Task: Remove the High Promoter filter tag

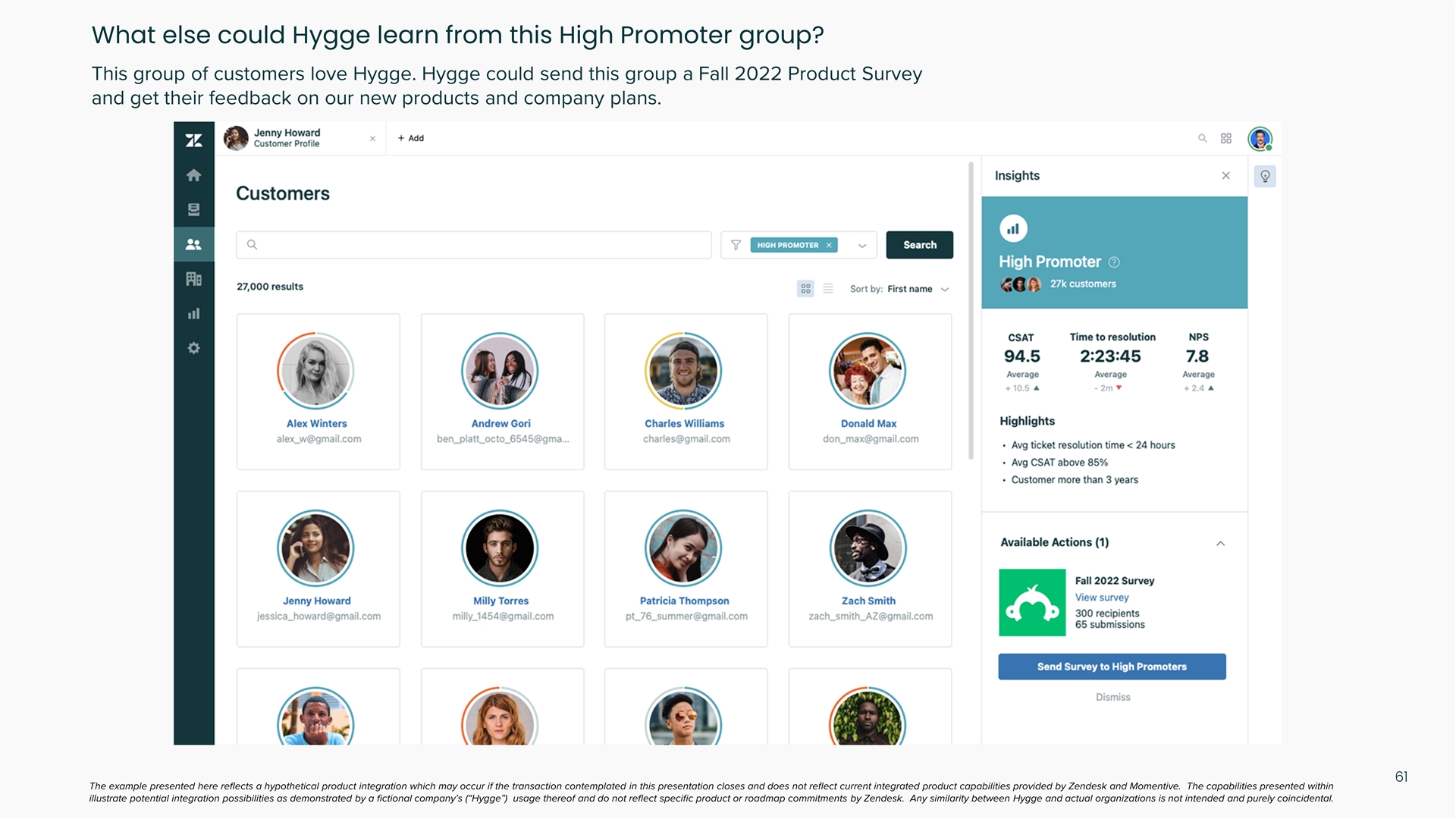Action: coord(829,245)
